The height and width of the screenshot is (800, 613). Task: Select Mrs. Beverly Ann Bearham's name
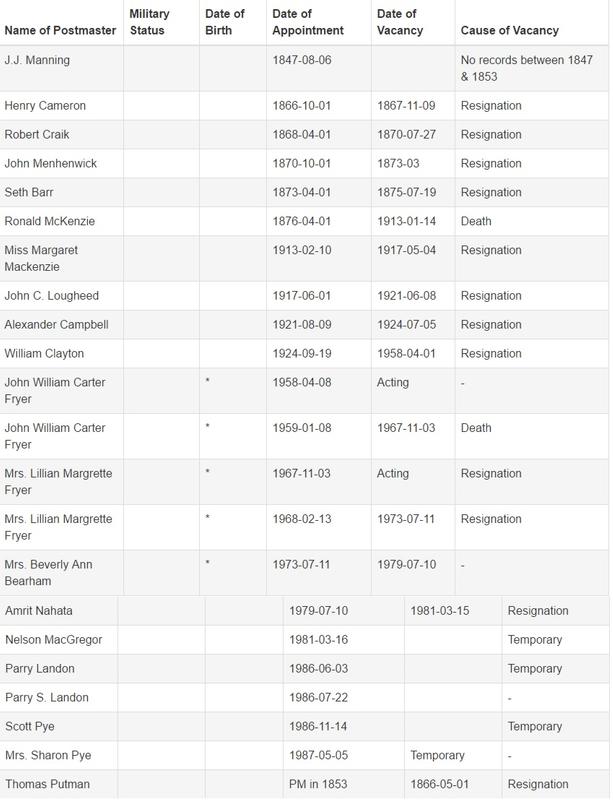pyautogui.click(x=48, y=573)
